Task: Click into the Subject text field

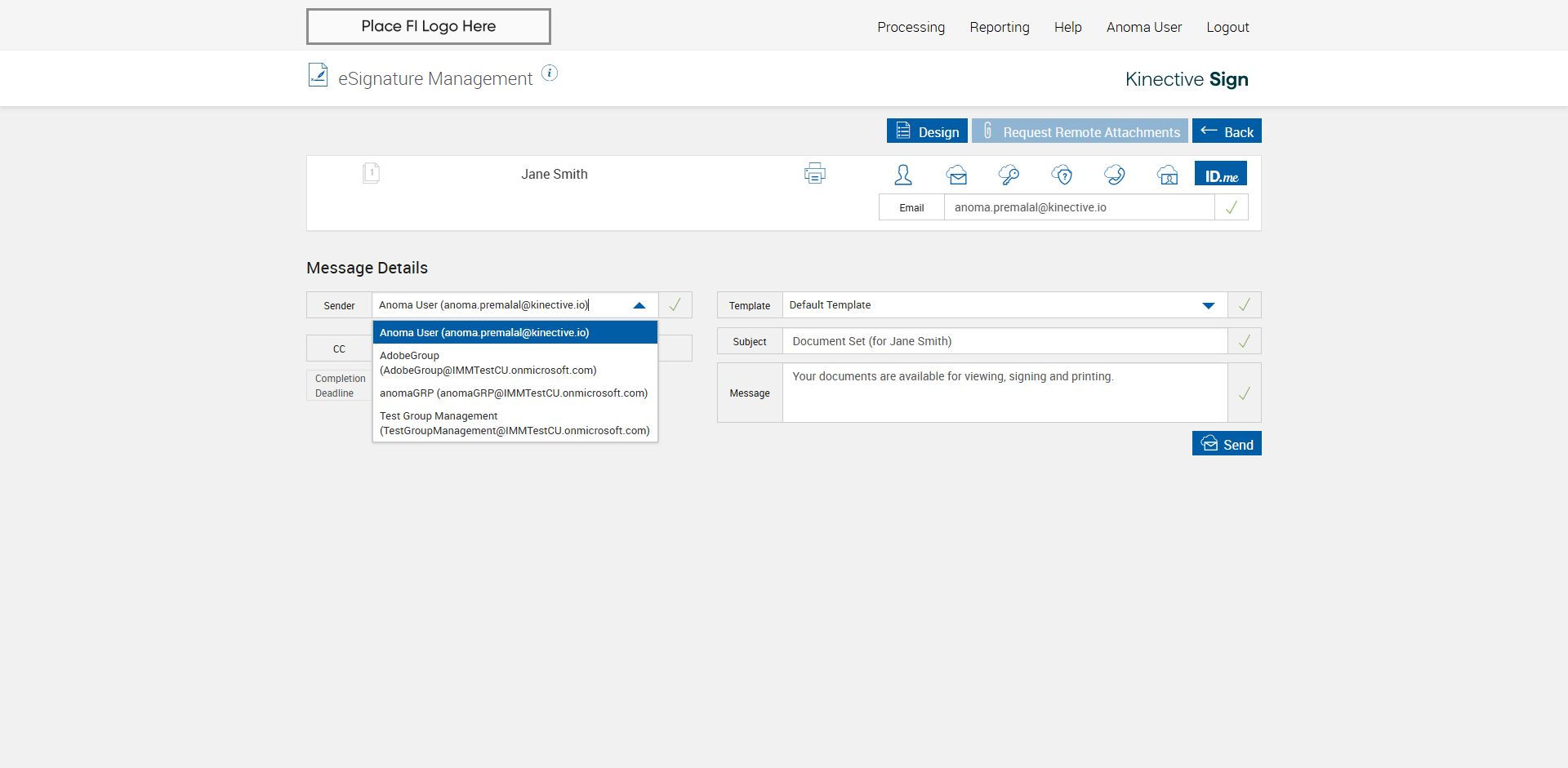Action: 1004,341
